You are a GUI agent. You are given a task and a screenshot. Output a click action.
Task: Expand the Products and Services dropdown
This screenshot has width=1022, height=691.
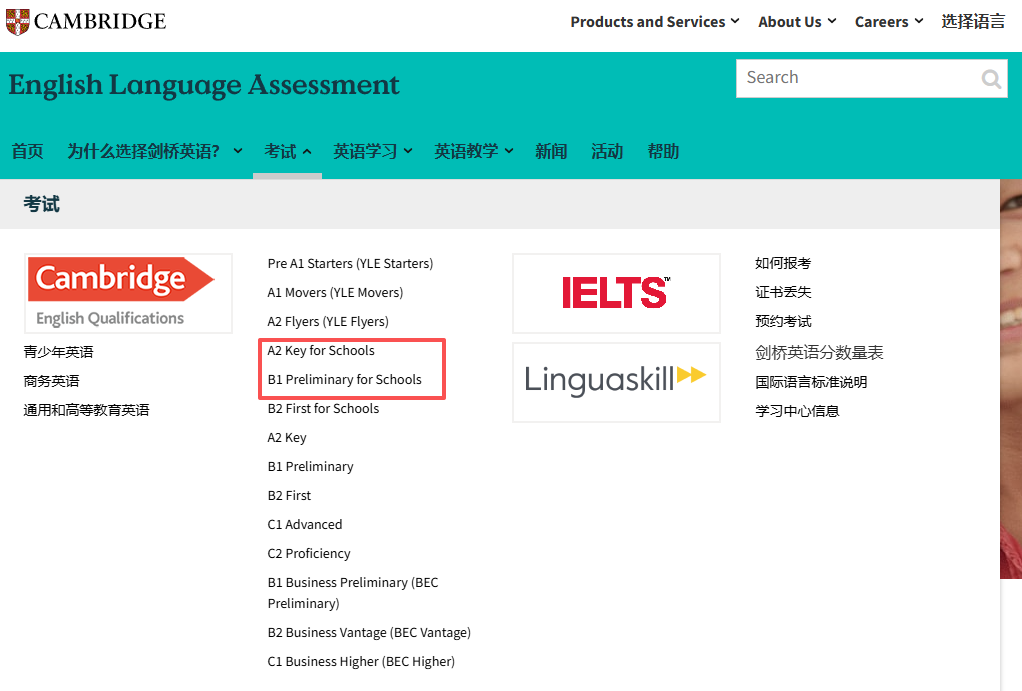pos(654,22)
